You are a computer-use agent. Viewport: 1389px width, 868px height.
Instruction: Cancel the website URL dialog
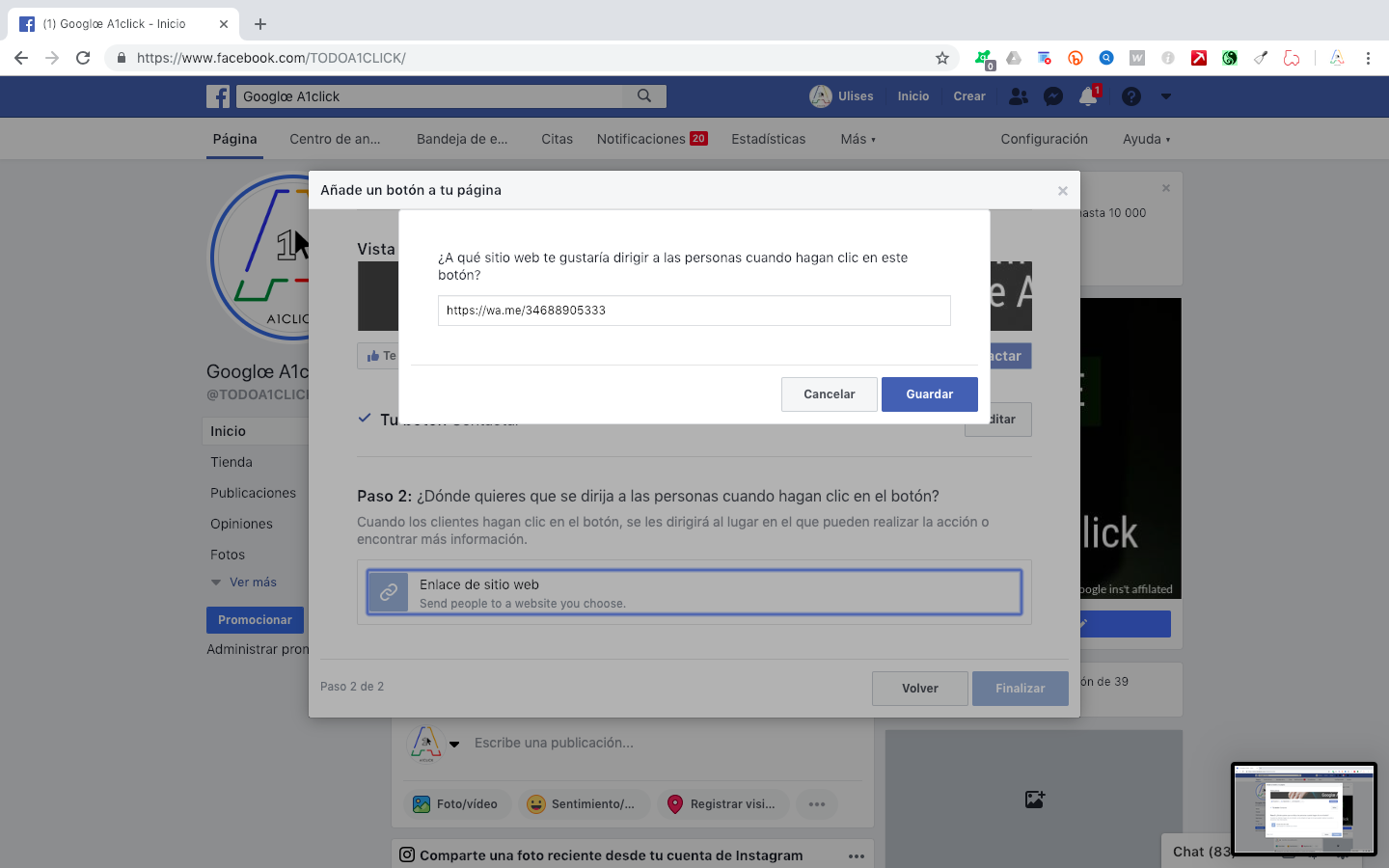tap(829, 394)
